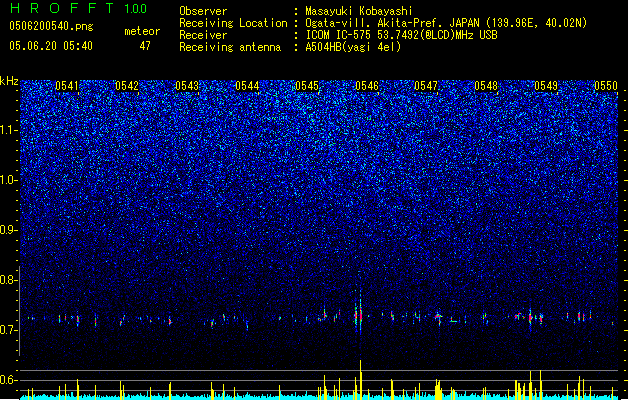Select the ICOM IC-575 receiver text
Image resolution: width=629 pixels, height=400 pixels.
(x=401, y=35)
